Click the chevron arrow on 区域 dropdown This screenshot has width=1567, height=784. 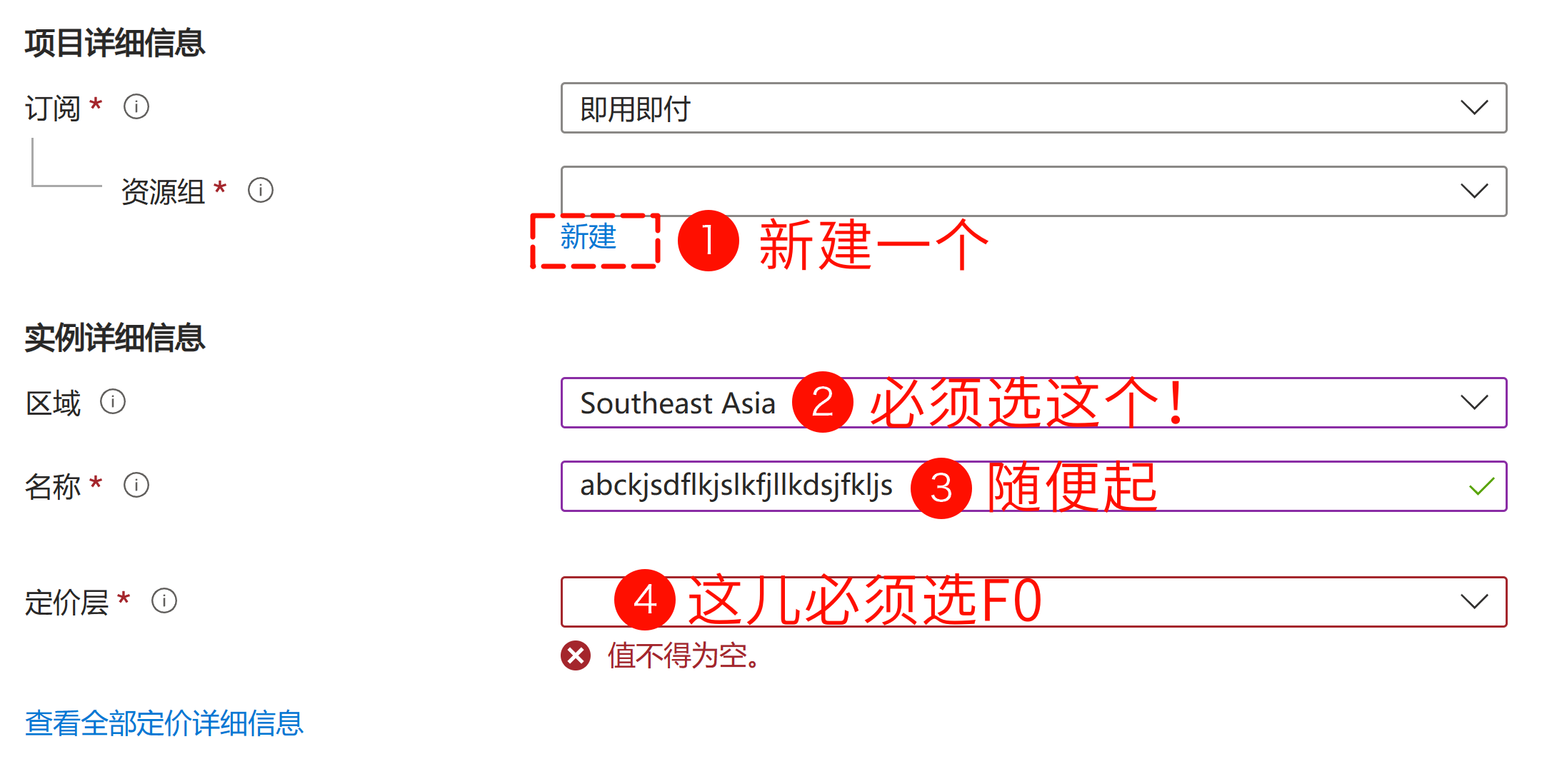click(1474, 403)
